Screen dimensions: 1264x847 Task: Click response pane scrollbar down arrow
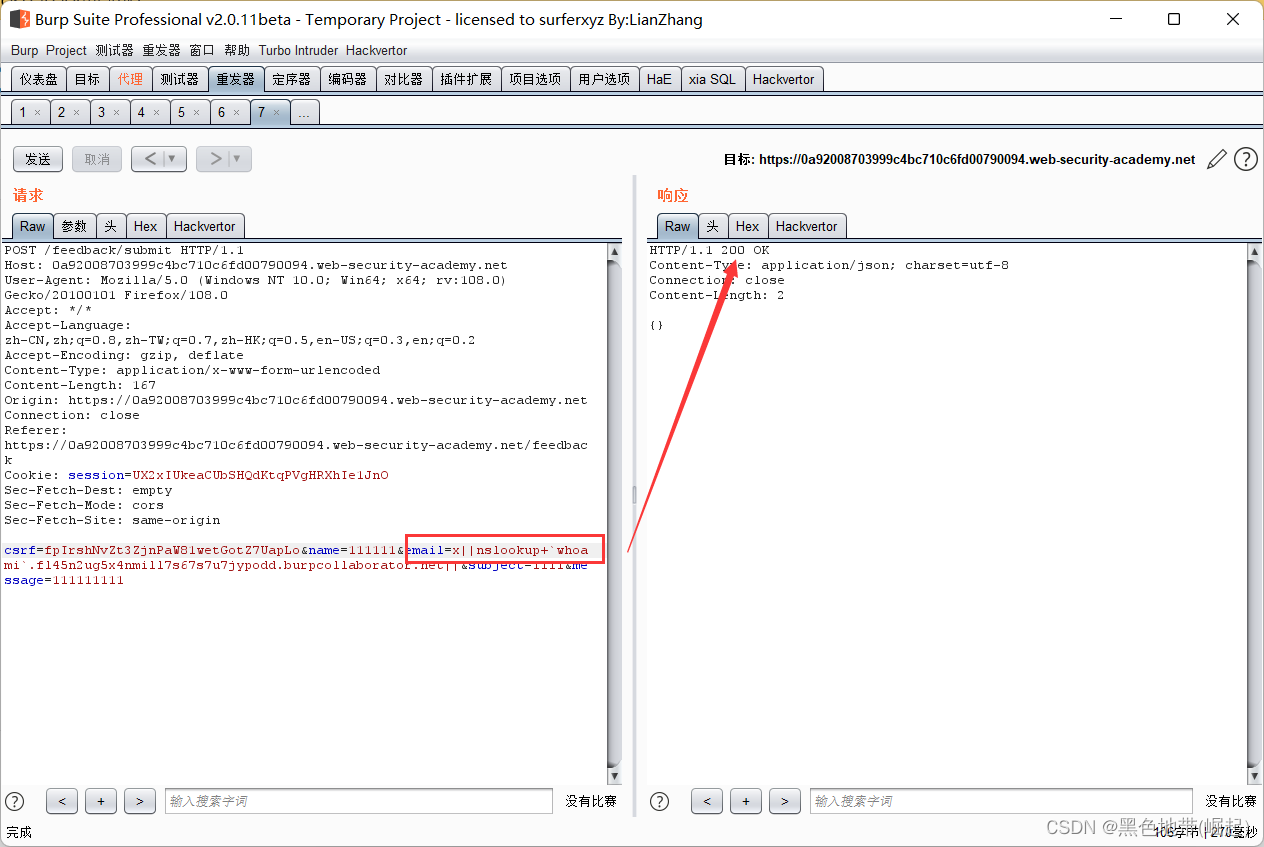(x=1254, y=776)
